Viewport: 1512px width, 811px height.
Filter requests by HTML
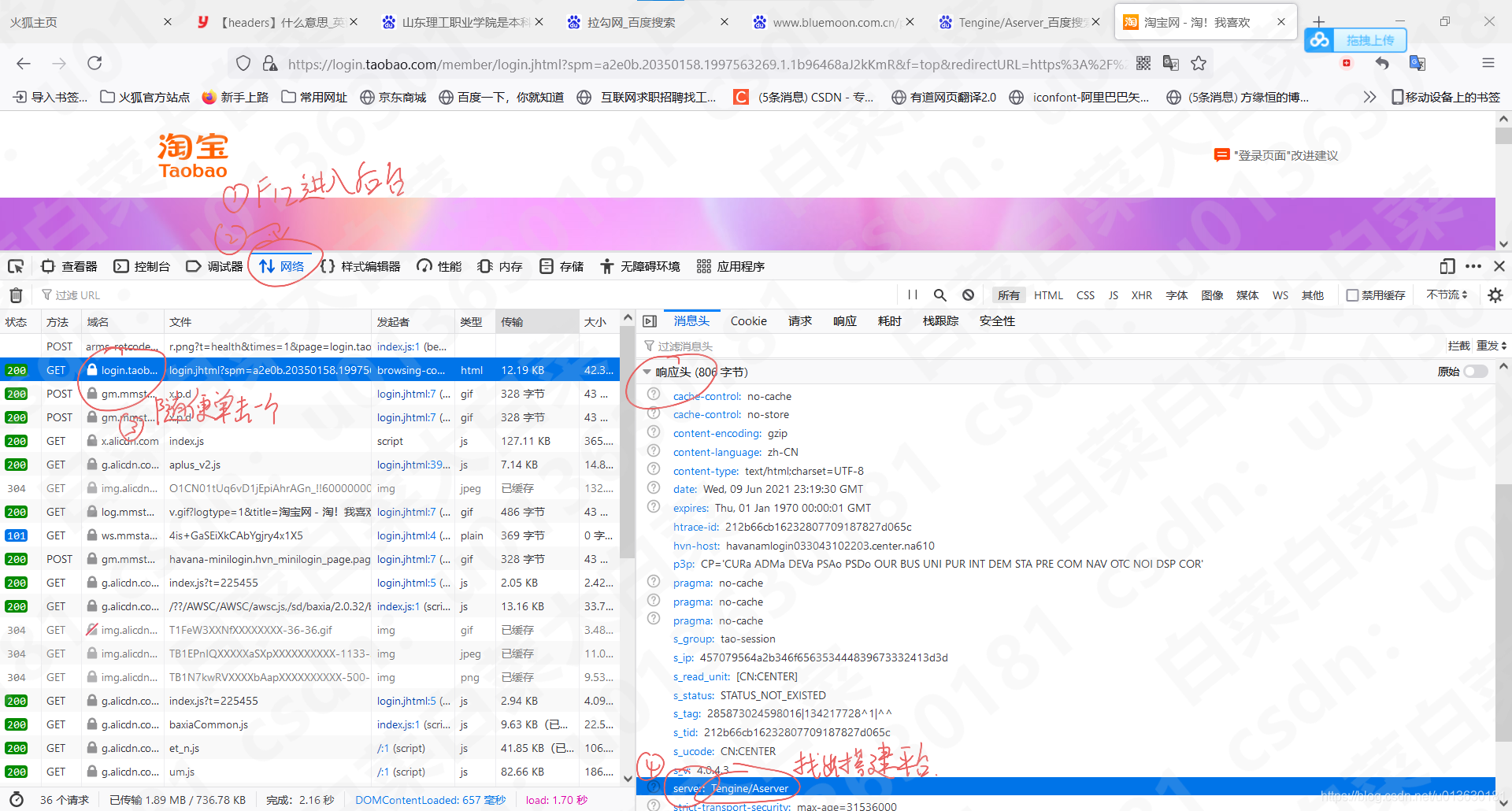click(x=1048, y=295)
